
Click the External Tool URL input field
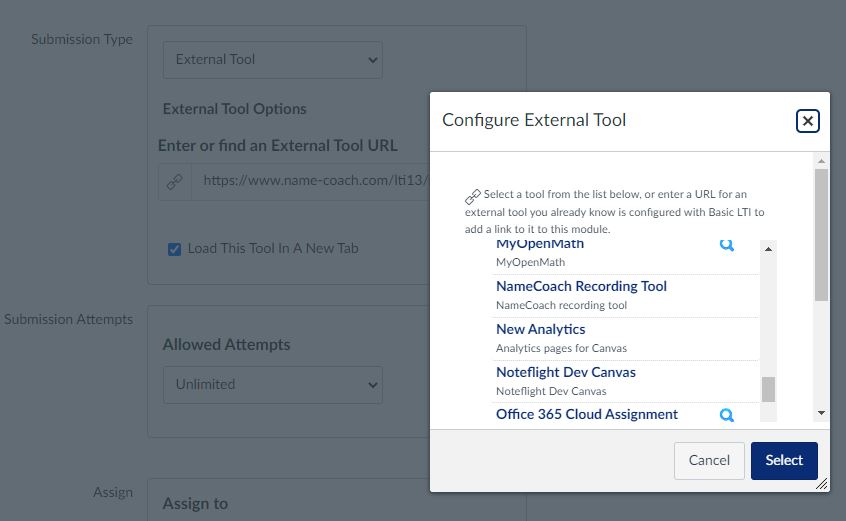311,182
